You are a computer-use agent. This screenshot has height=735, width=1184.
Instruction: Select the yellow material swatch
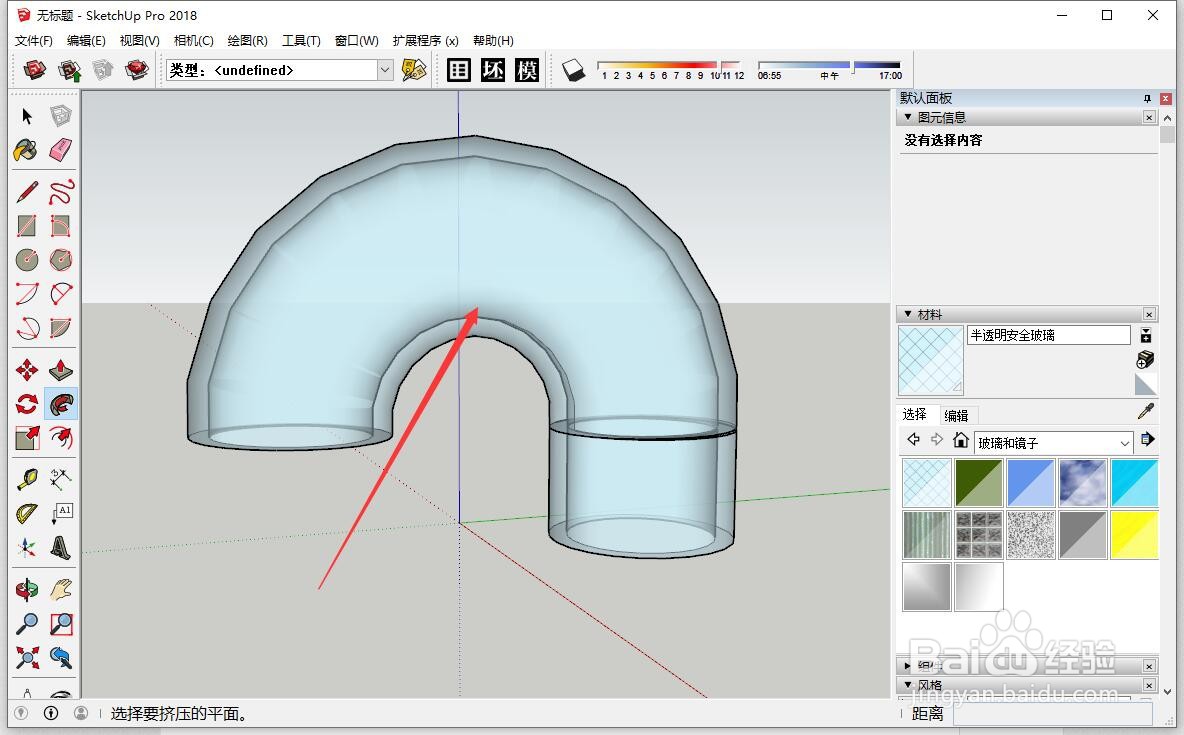click(x=1135, y=535)
